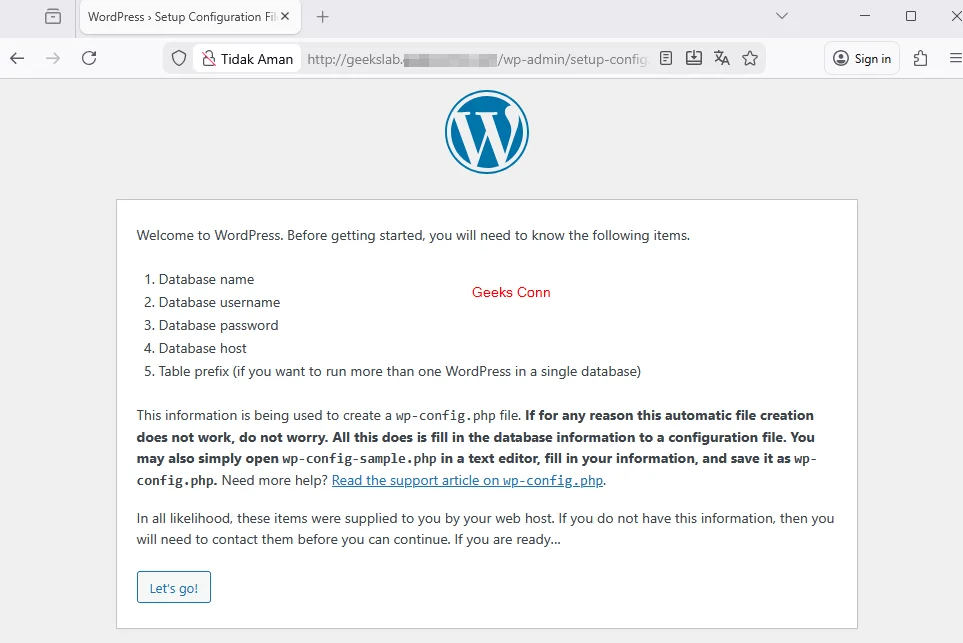Select the WordPress Setup Configuration tab
Viewport: 963px width, 643px height.
pyautogui.click(x=180, y=17)
